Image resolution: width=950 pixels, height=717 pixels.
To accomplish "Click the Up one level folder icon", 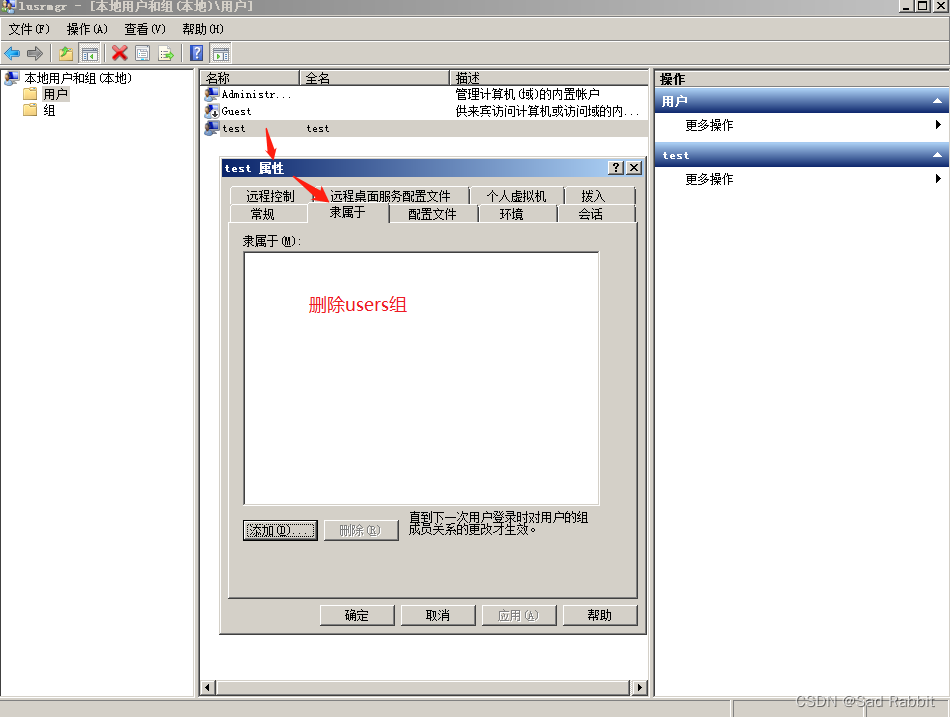I will click(x=66, y=54).
